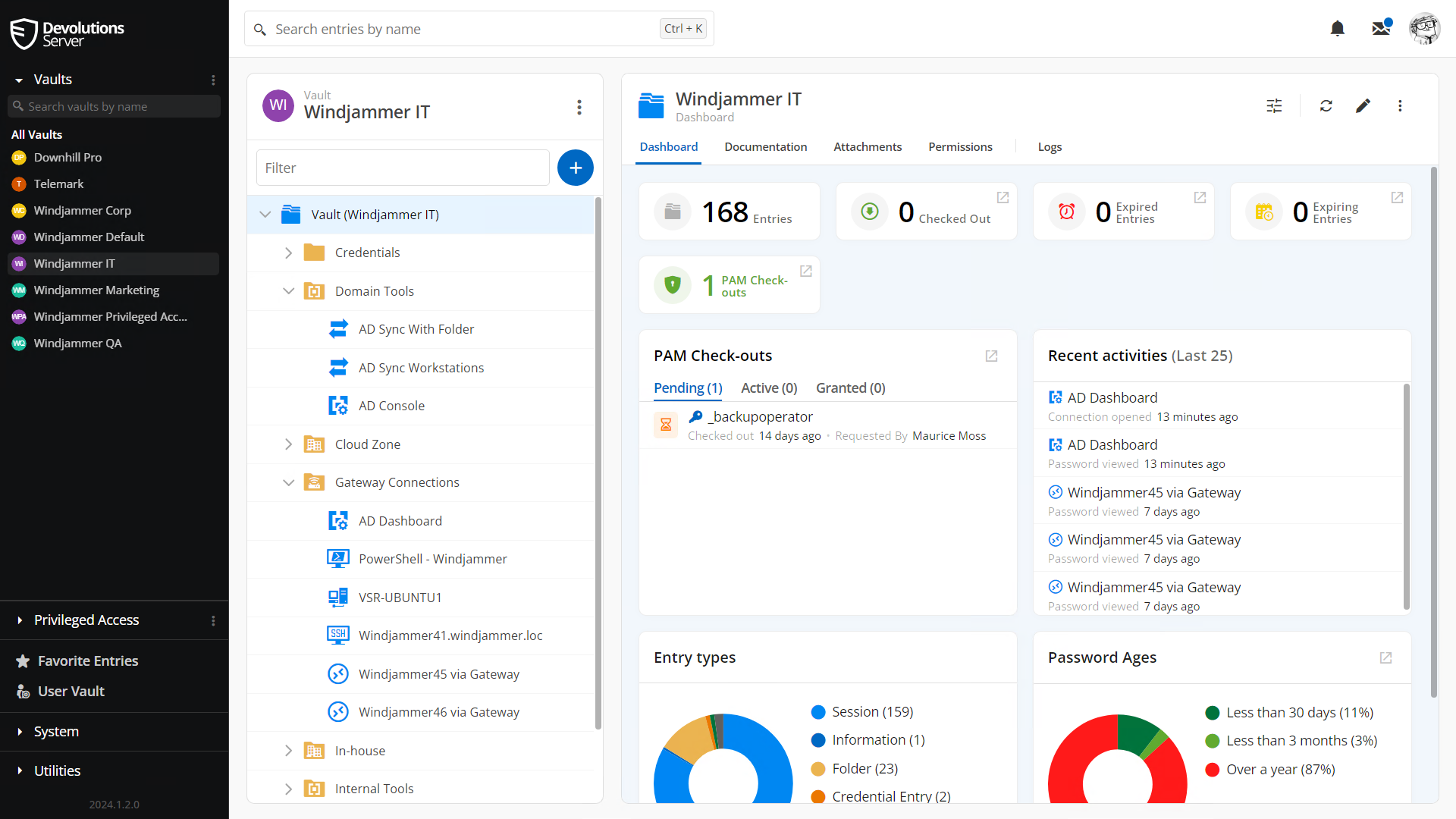Screen dimensions: 1456x819
Task: Open Privileged Access options menu
Action: pyautogui.click(x=213, y=620)
